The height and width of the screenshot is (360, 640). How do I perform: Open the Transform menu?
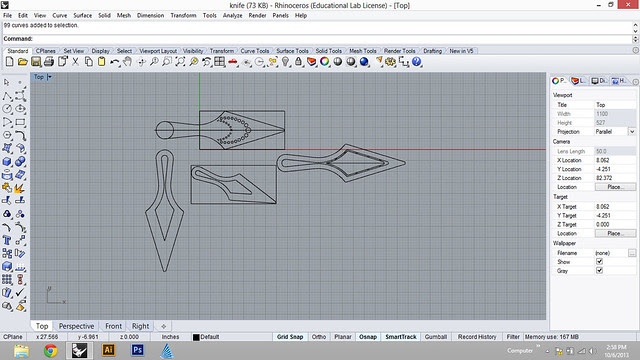pos(183,16)
